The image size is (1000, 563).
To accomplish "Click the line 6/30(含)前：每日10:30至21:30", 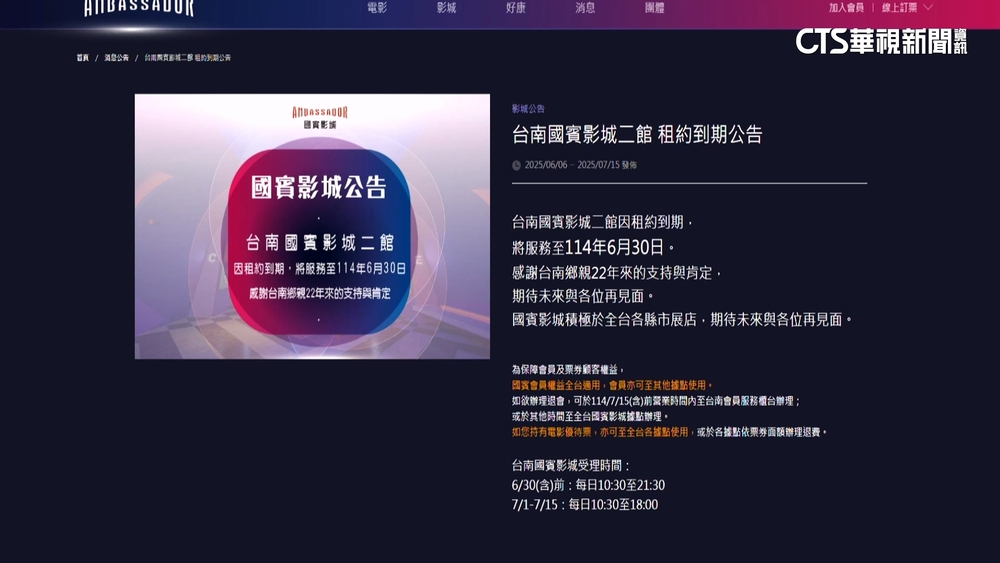I will point(588,485).
